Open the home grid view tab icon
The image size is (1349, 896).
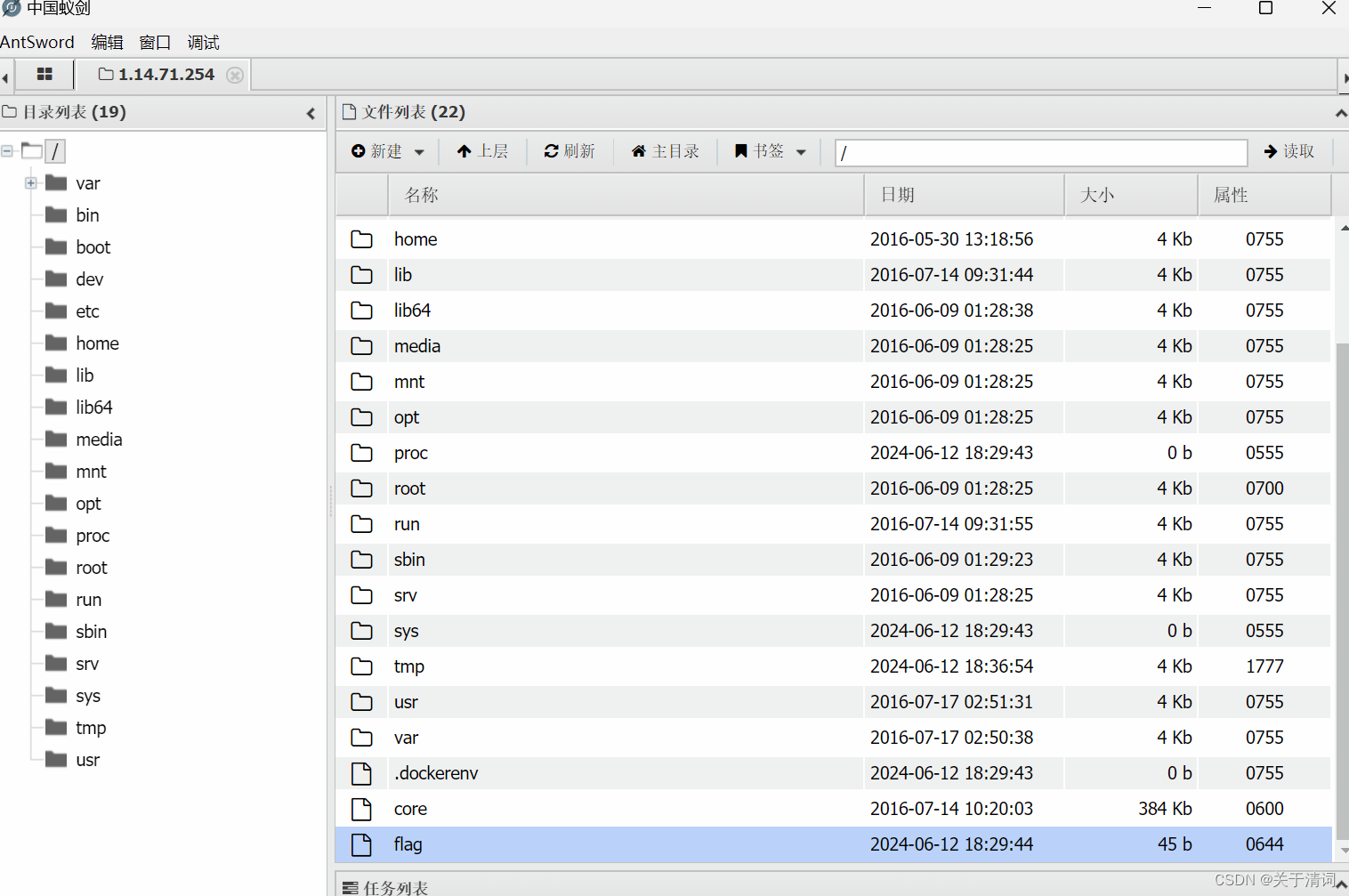point(44,75)
